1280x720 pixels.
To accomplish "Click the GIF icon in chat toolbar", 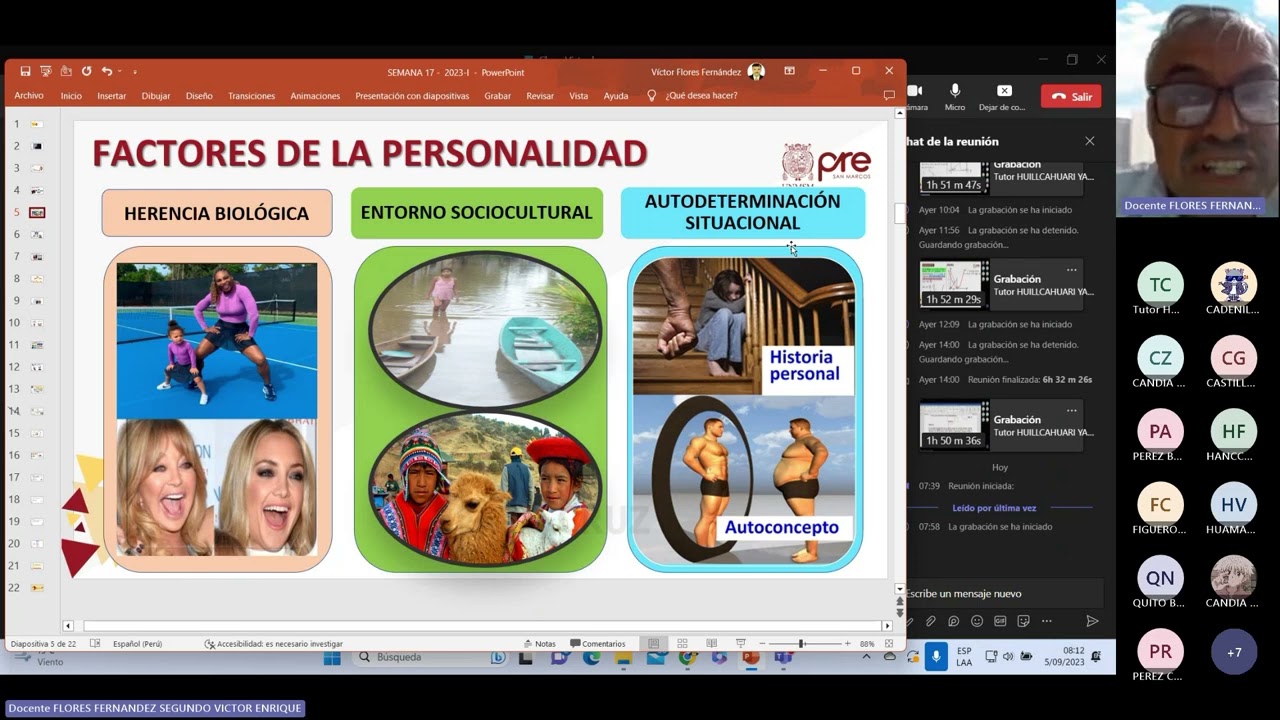I will click(x=1000, y=621).
